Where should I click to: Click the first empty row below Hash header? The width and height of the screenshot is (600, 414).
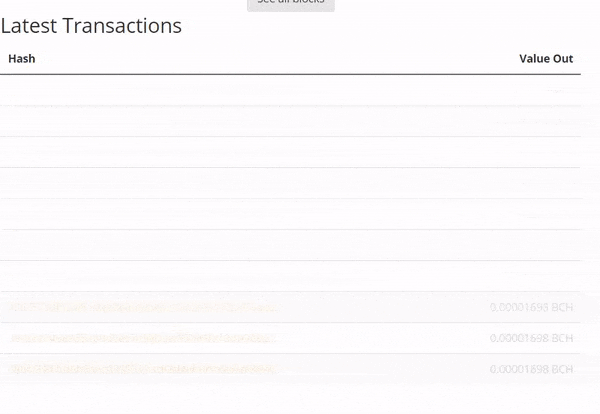(x=290, y=90)
